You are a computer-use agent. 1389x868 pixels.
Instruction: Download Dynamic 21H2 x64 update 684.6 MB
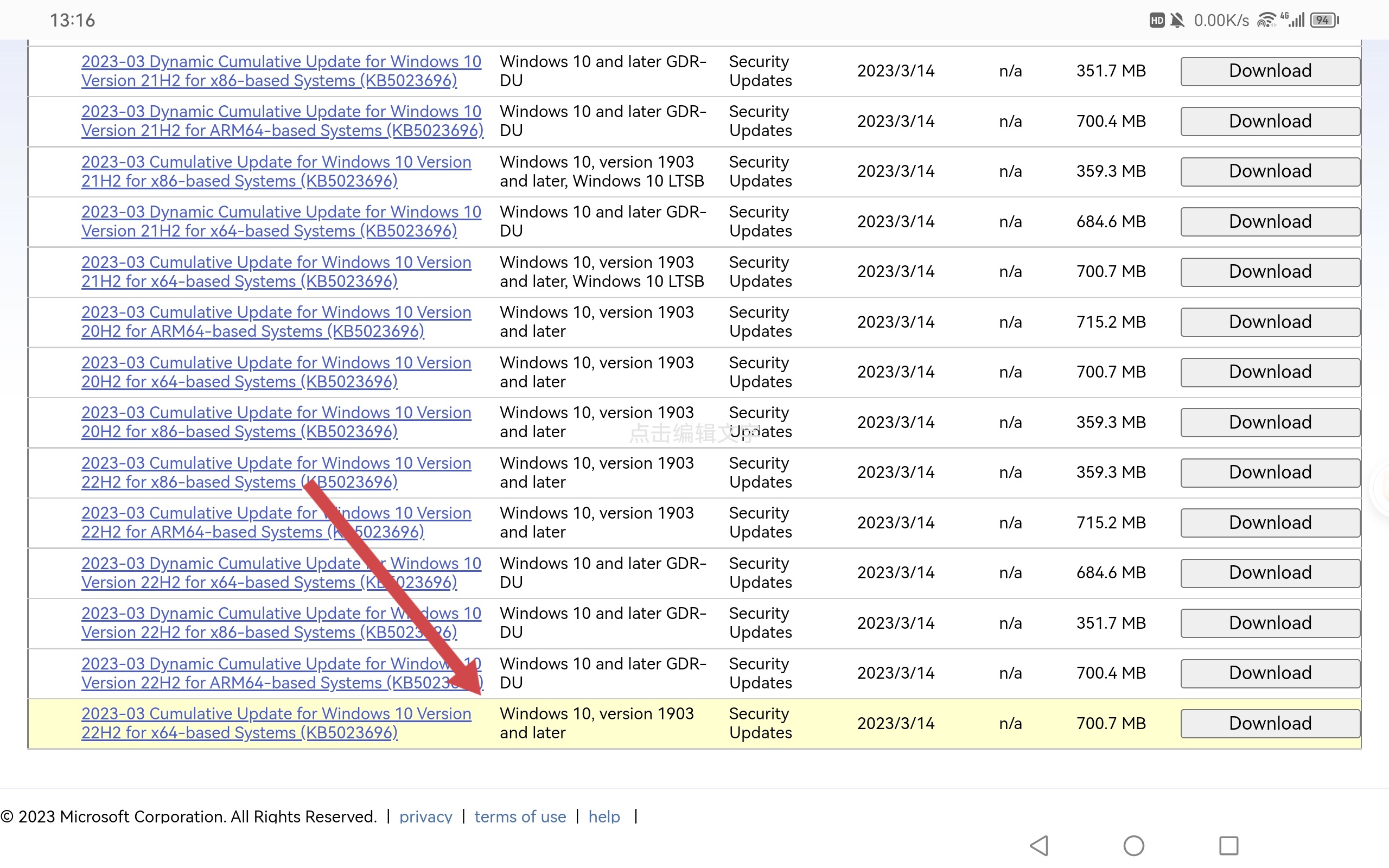pos(1270,221)
